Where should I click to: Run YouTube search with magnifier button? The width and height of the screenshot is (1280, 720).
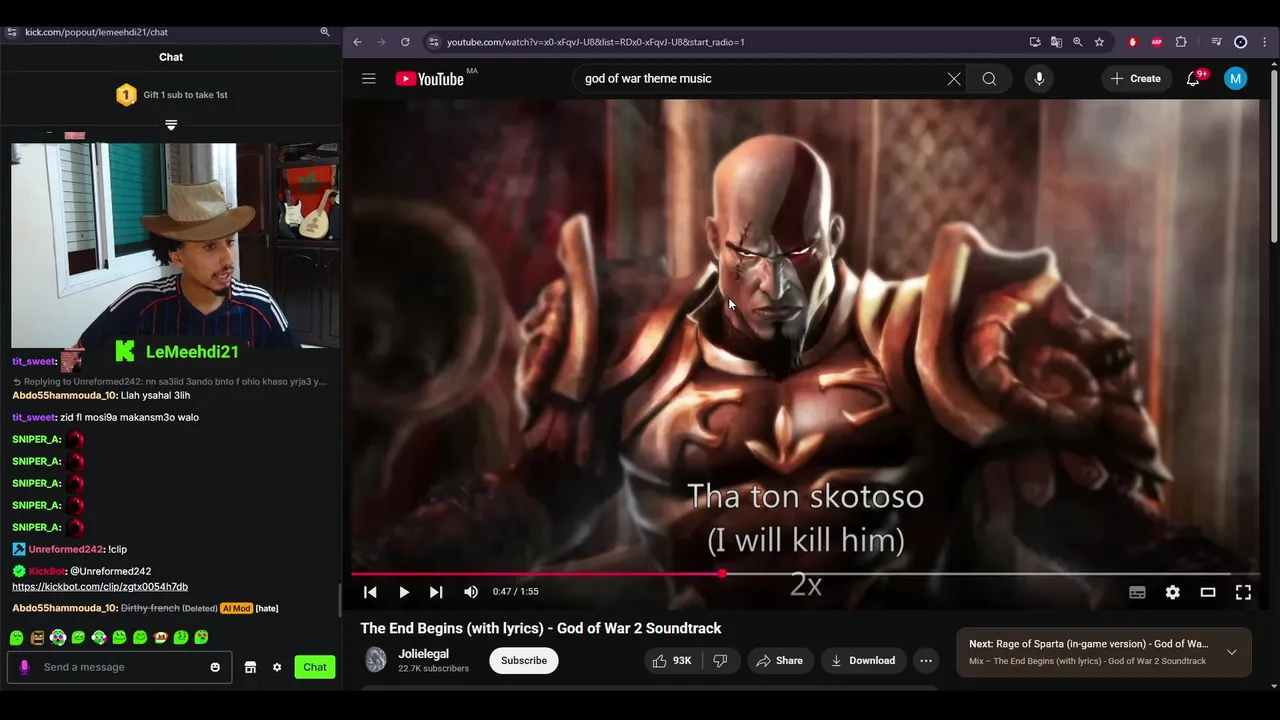(989, 79)
